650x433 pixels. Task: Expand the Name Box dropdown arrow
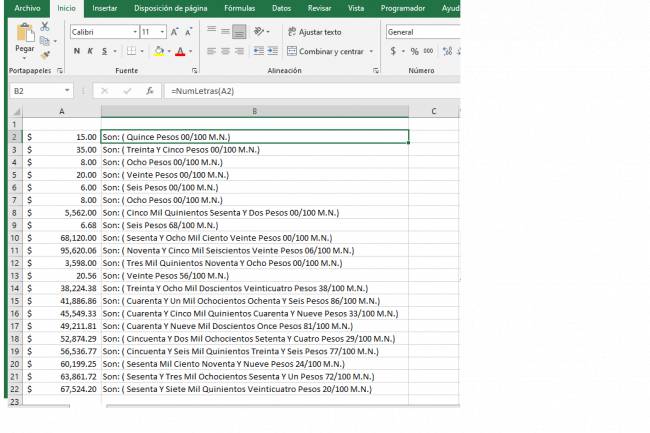pyautogui.click(x=78, y=90)
